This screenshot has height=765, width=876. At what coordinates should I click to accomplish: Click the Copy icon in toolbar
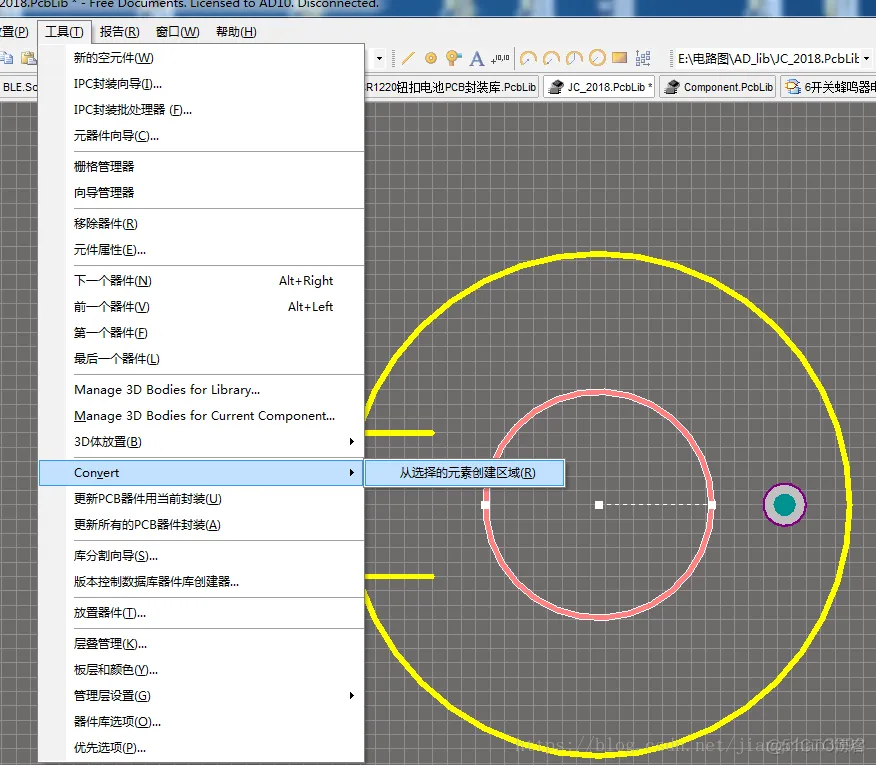point(7,58)
